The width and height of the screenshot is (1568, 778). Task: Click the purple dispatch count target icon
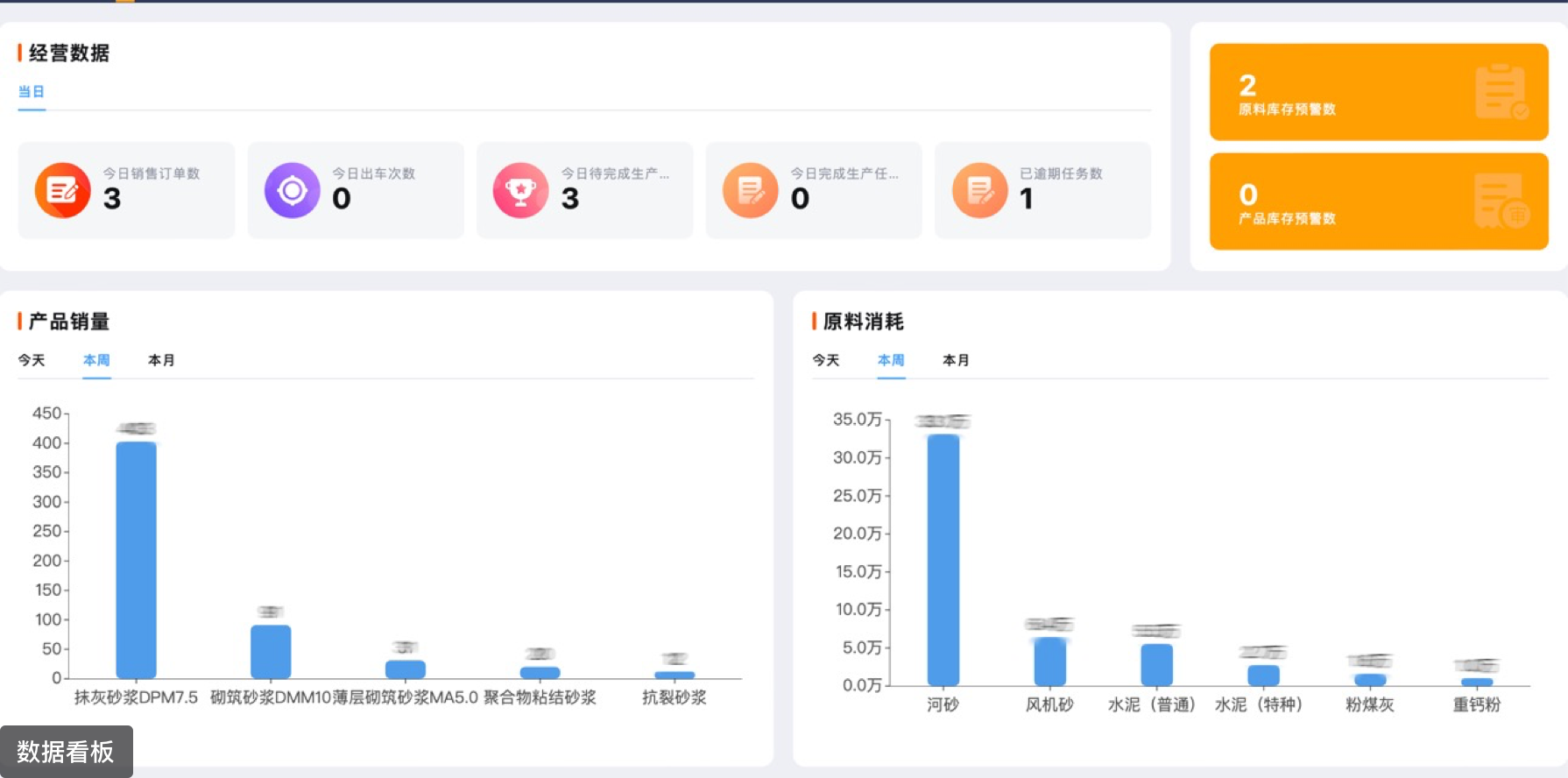[293, 190]
